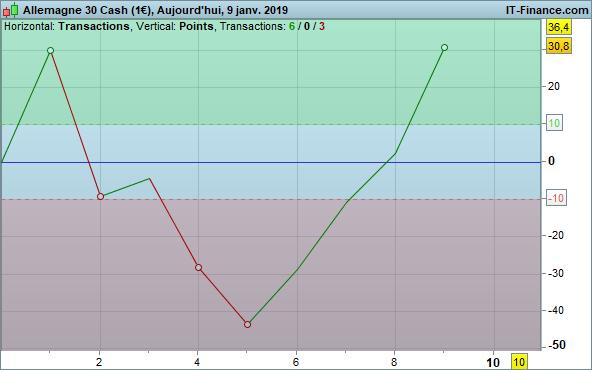Click the Transactions horizontal axis setting

click(x=94, y=26)
